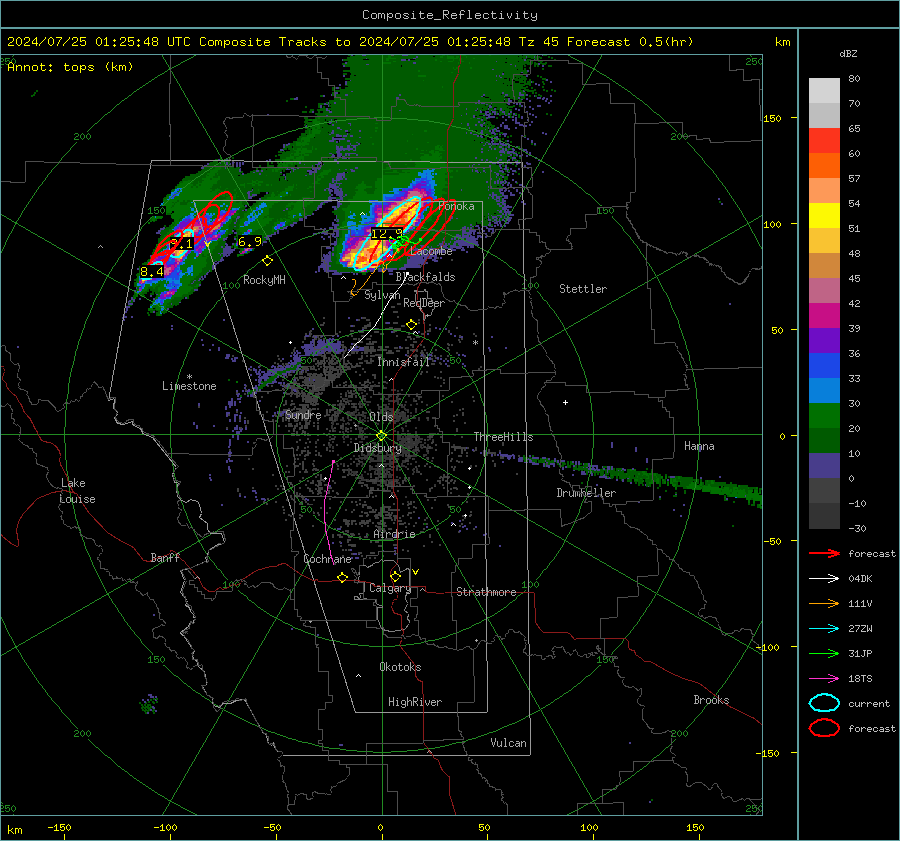Image resolution: width=900 pixels, height=841 pixels.
Task: Click the dark orange swatch between 57 and 60
Action: (x=824, y=166)
